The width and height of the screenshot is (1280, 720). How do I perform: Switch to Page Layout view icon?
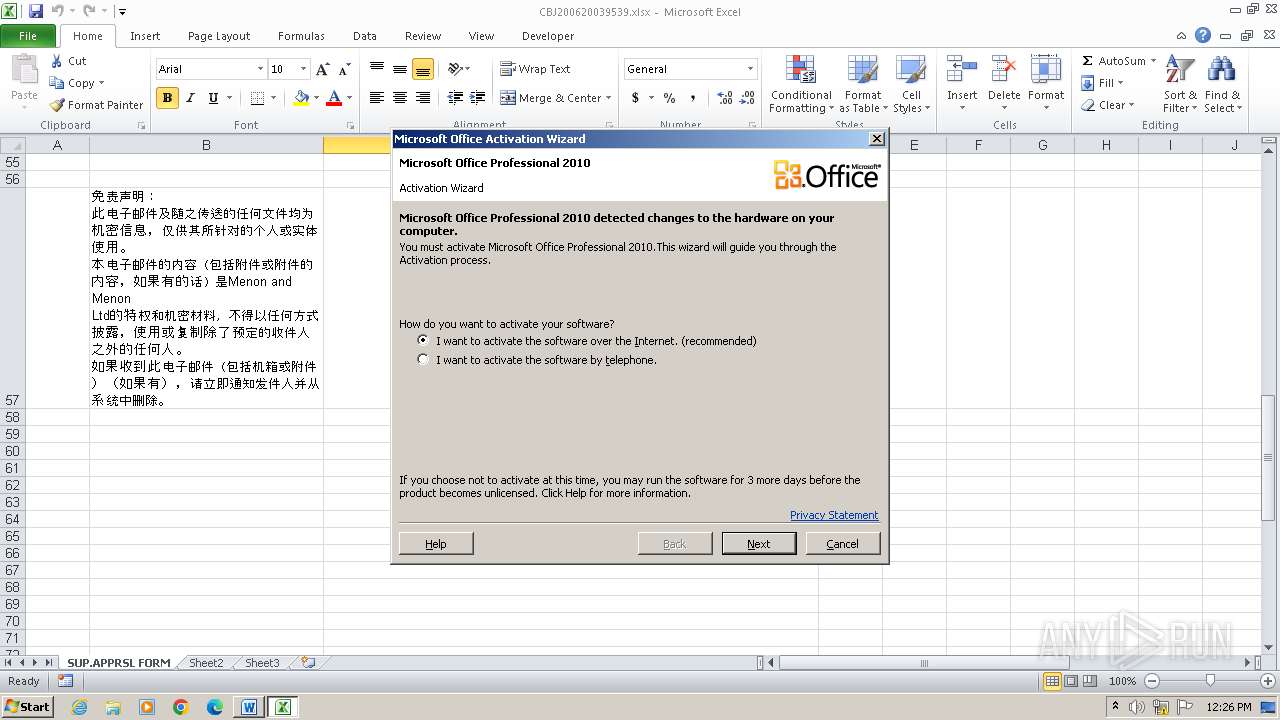coord(1071,681)
